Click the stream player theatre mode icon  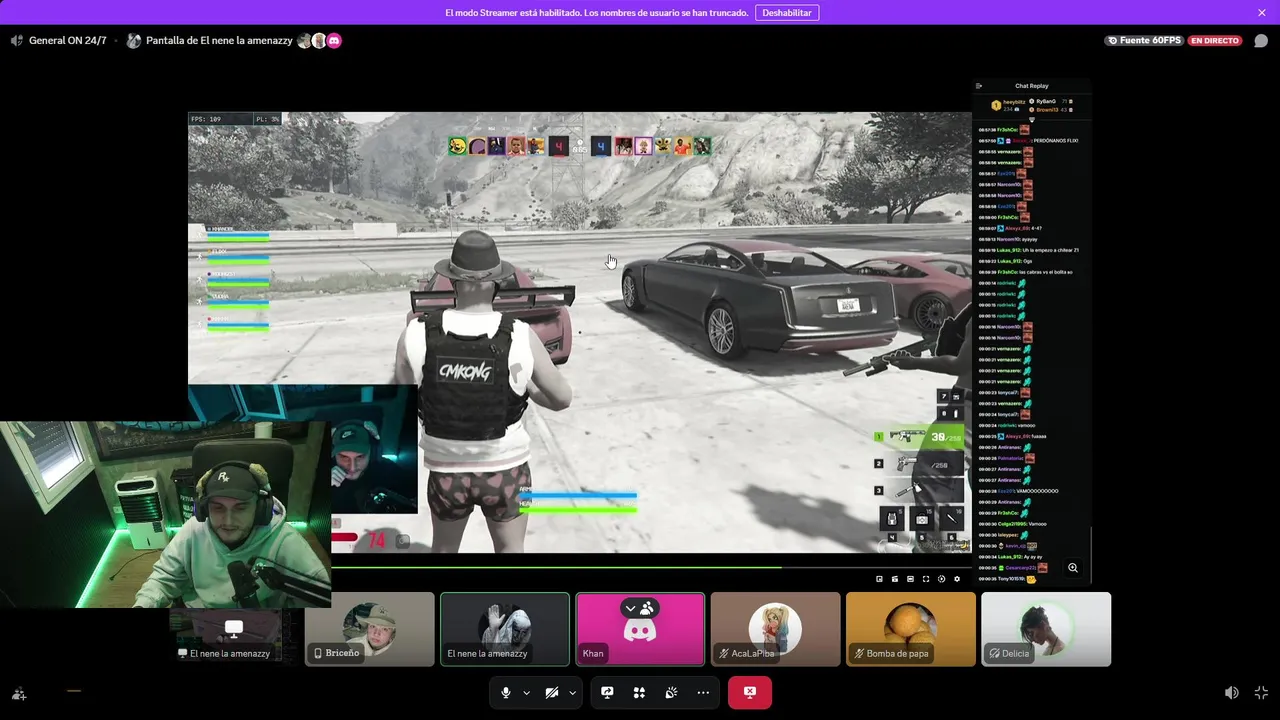910,579
